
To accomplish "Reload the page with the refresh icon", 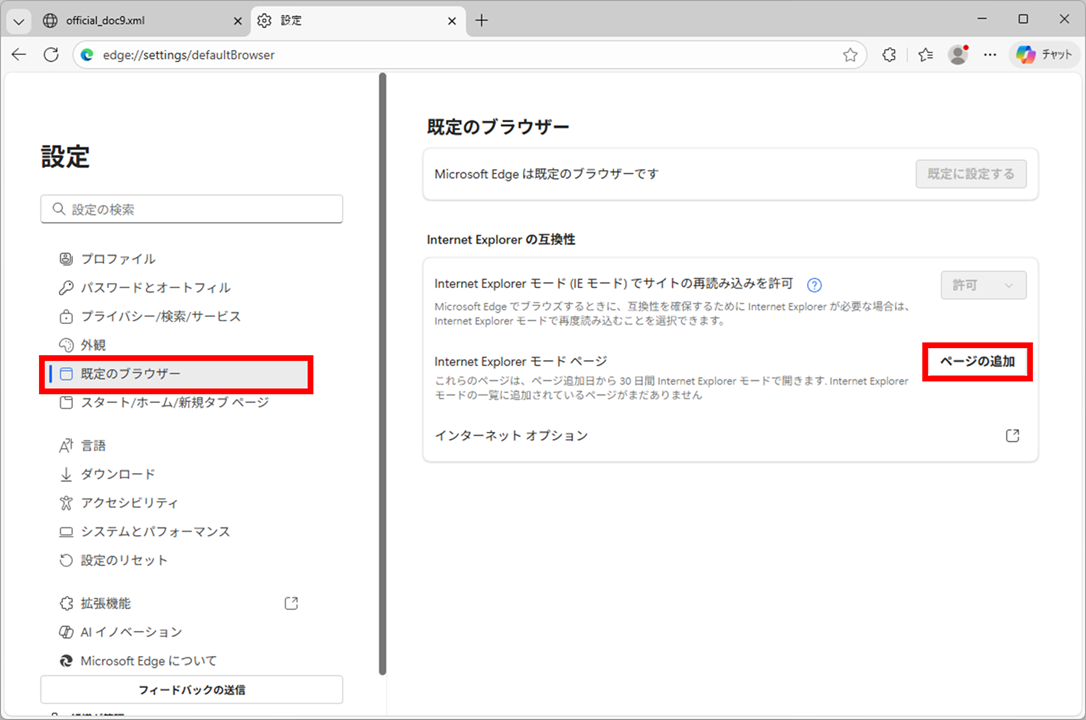I will click(x=51, y=55).
